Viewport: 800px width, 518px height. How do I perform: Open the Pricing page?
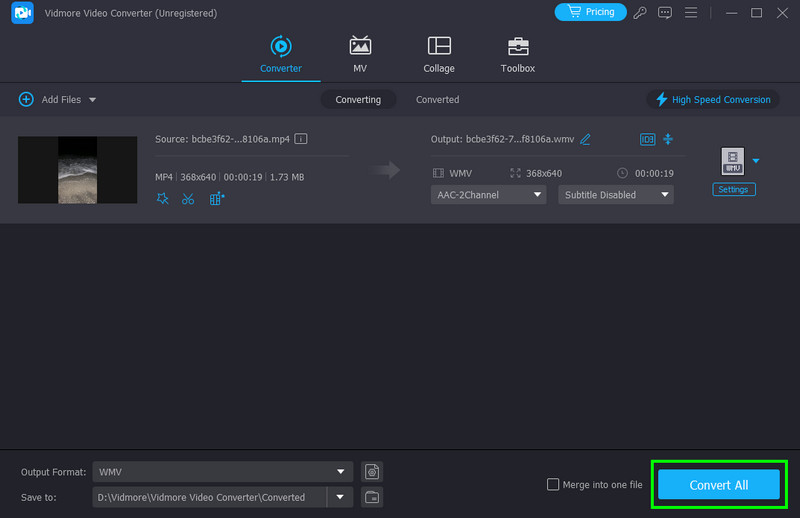point(590,12)
